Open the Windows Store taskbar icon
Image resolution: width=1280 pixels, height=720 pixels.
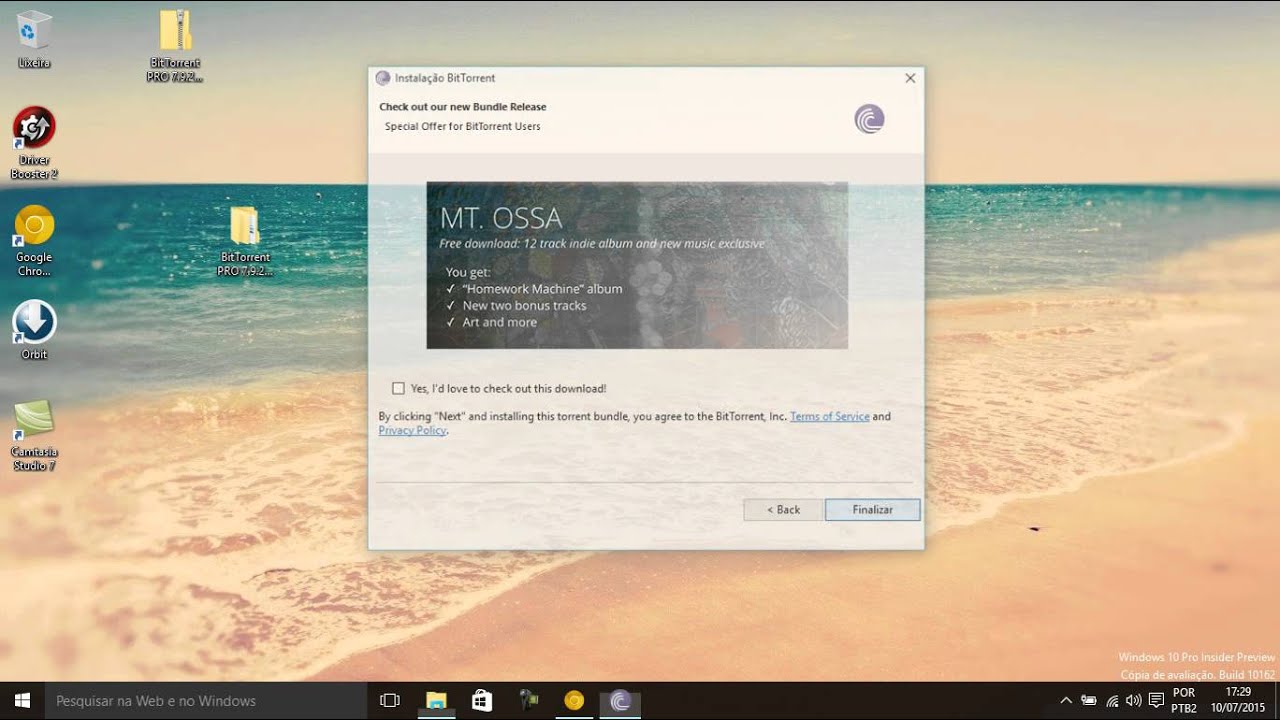point(482,701)
